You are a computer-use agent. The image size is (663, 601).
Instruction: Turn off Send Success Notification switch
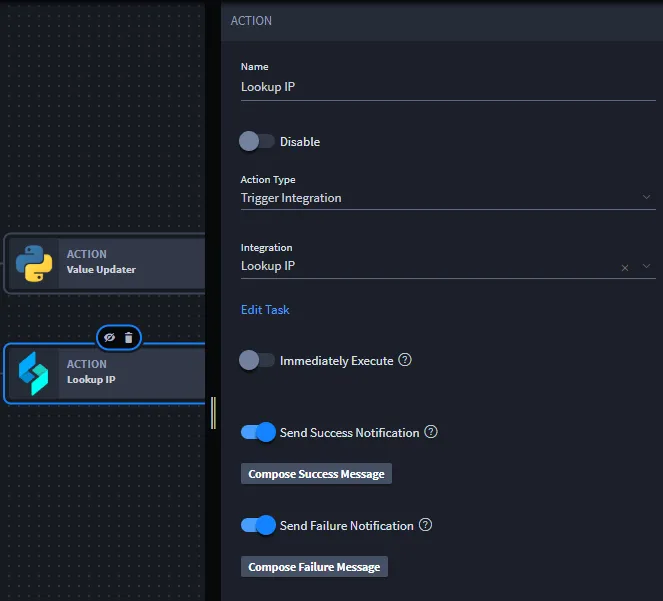(258, 432)
